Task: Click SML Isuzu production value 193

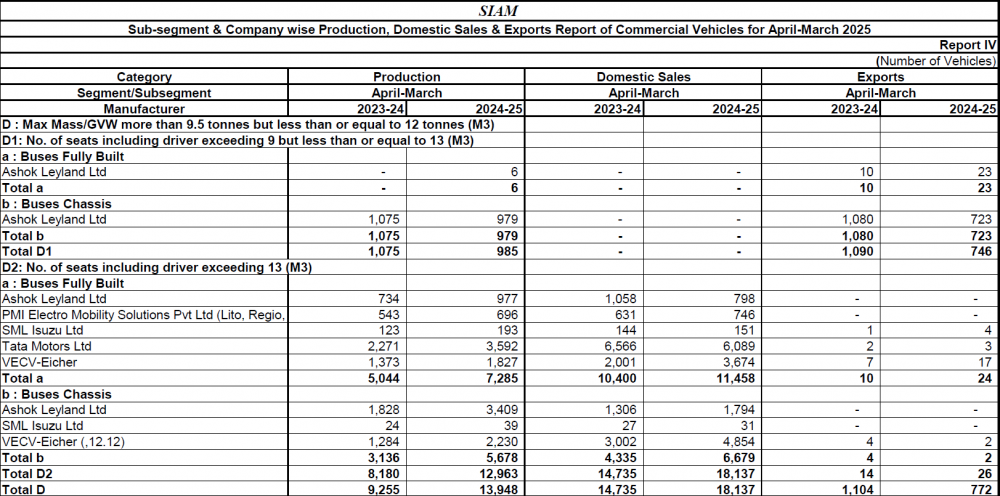Action: [508, 330]
